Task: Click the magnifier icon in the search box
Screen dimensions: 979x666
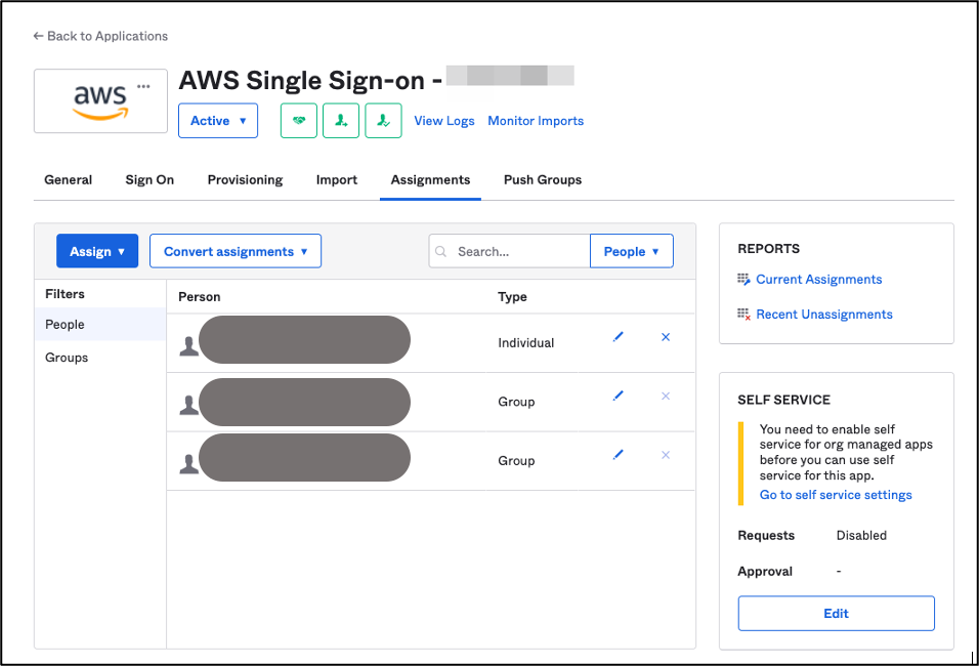Action: pos(440,251)
